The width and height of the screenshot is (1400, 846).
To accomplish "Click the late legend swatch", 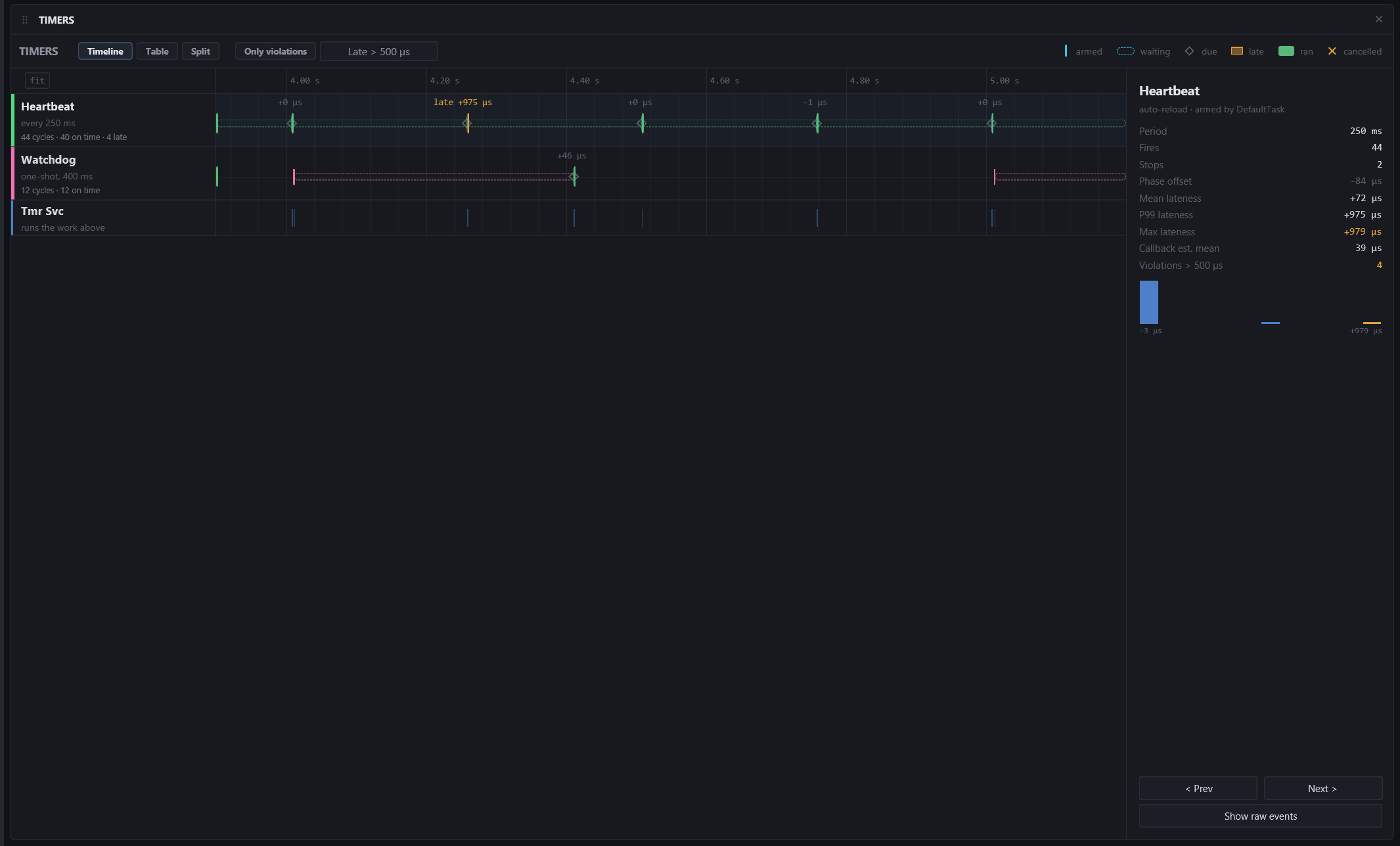I will 1237,51.
